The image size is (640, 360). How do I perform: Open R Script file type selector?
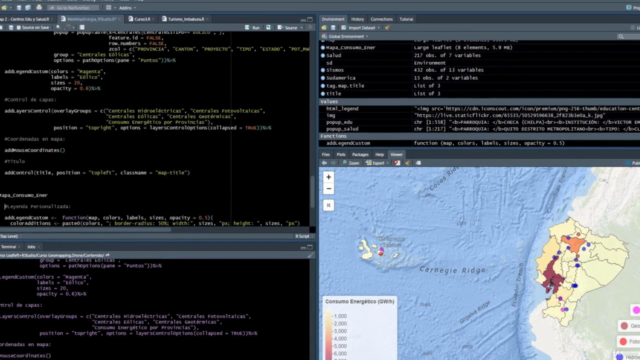304,236
